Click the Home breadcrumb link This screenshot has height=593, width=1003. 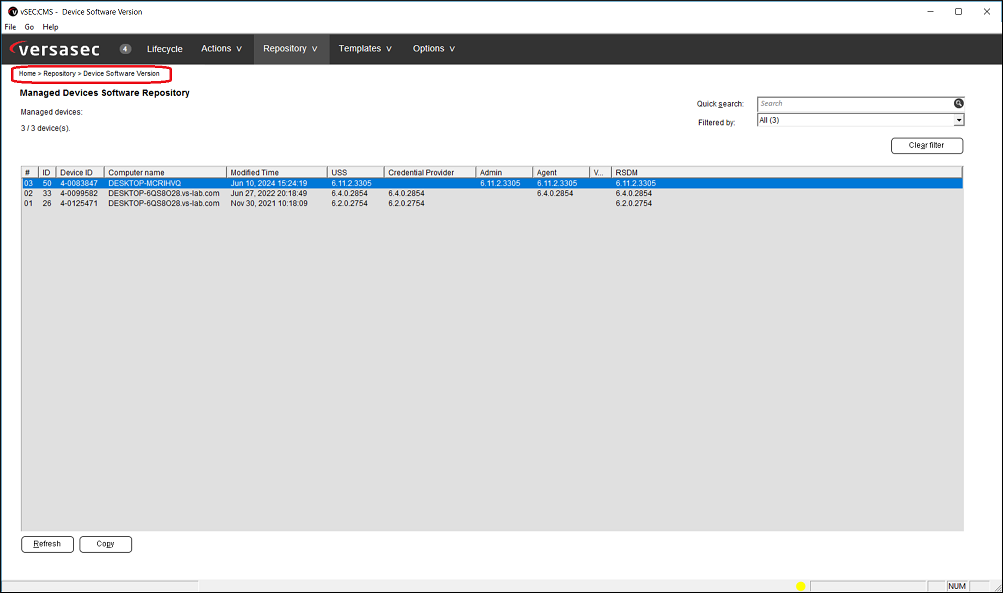point(27,74)
